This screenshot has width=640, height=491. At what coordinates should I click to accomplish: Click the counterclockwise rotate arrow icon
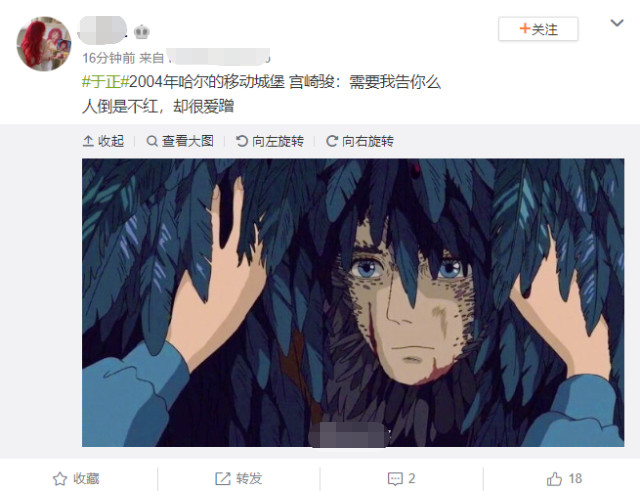(242, 141)
